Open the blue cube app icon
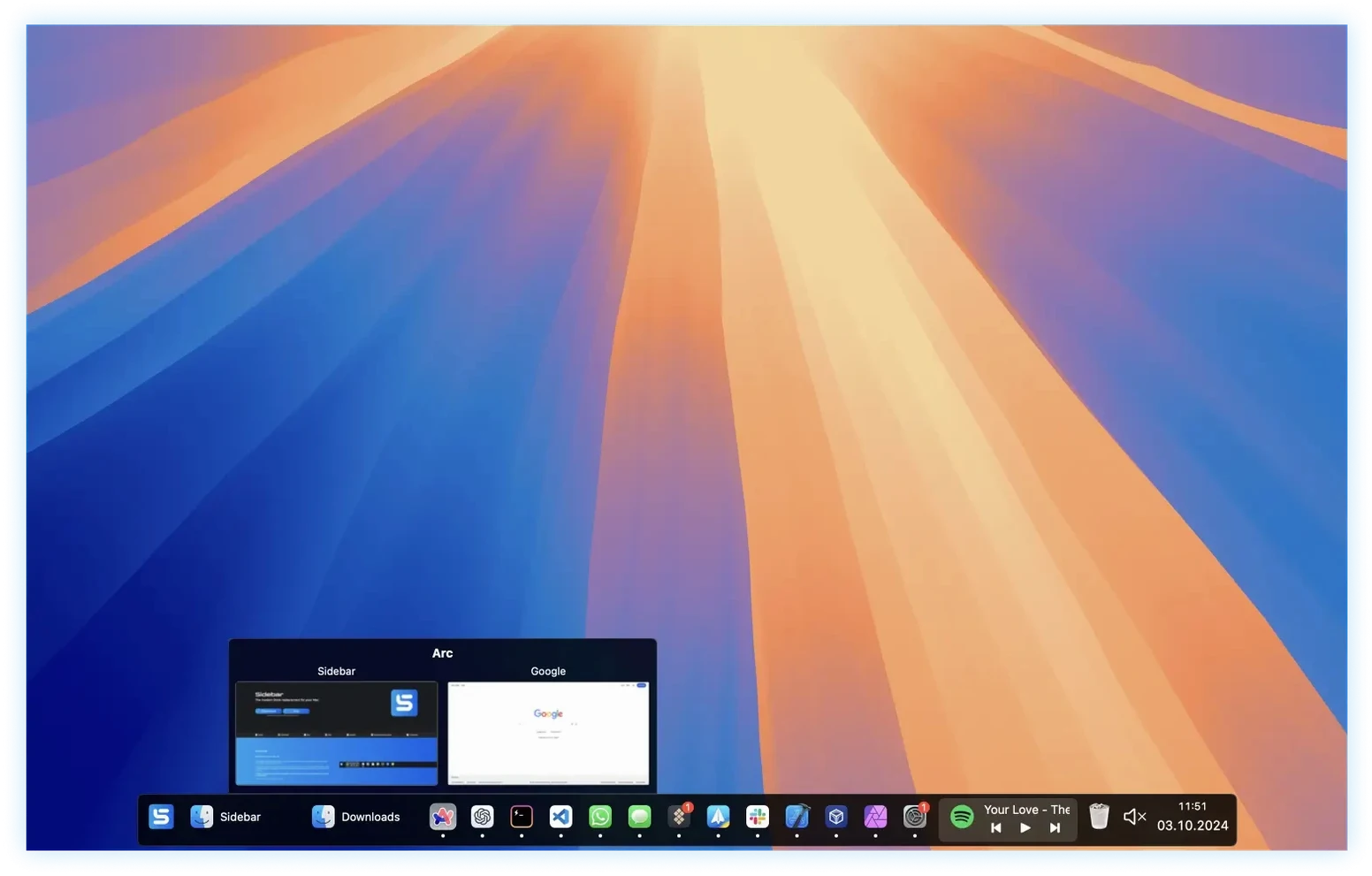This screenshot has width=1372, height=876. click(x=836, y=817)
